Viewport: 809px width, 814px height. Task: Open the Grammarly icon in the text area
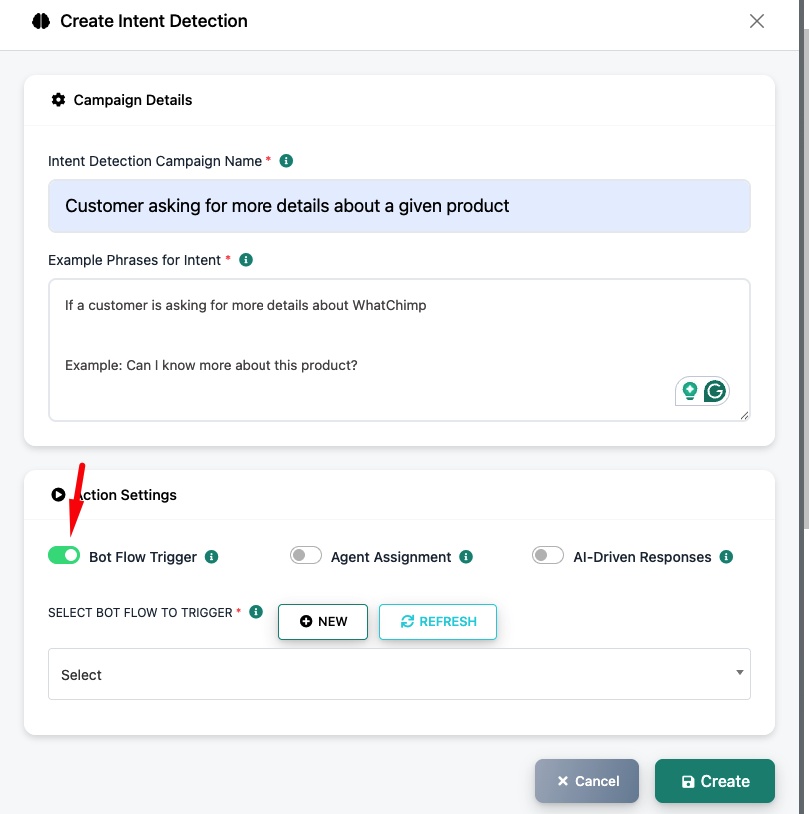714,391
